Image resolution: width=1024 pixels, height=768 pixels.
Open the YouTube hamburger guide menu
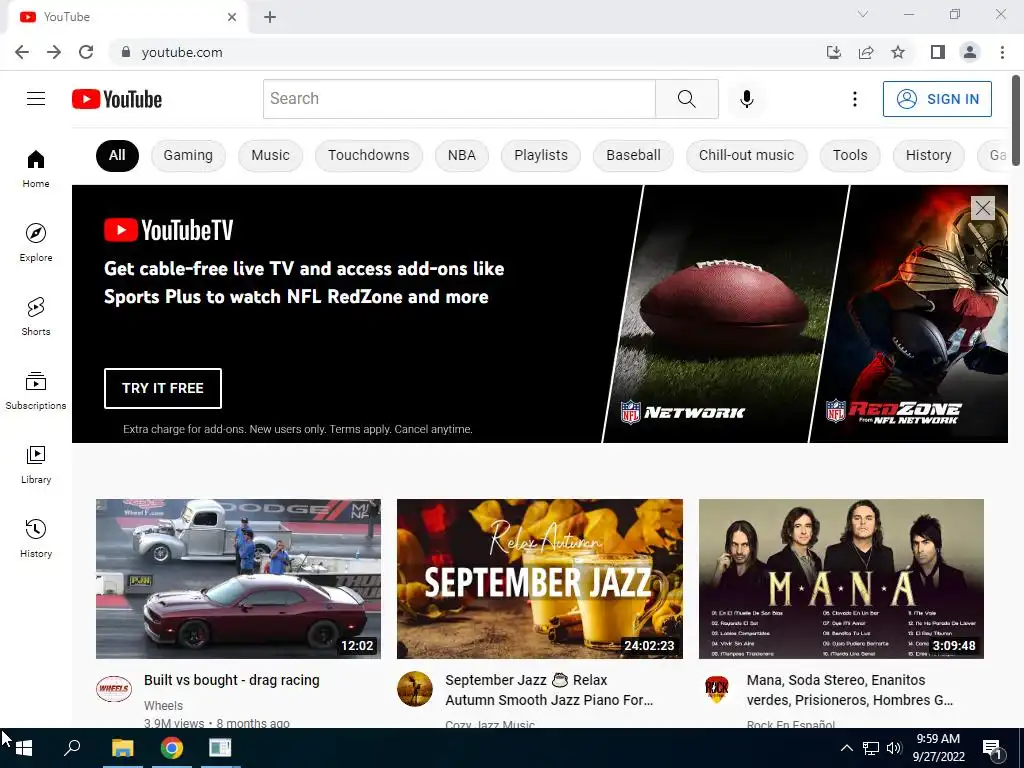click(x=36, y=99)
